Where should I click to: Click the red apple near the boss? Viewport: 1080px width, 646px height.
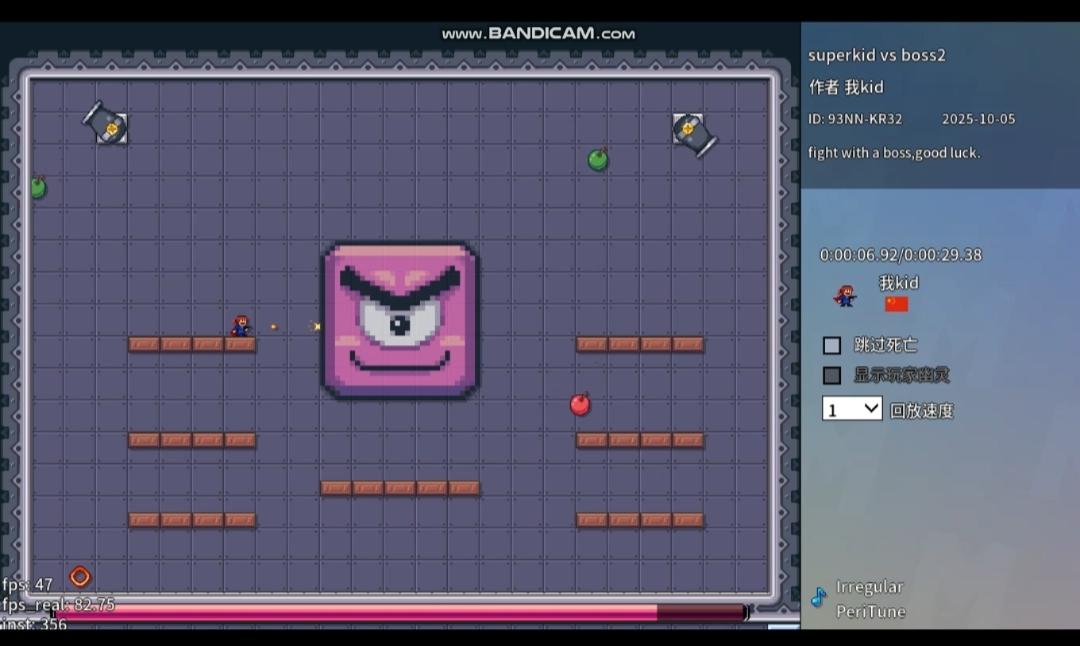click(580, 404)
